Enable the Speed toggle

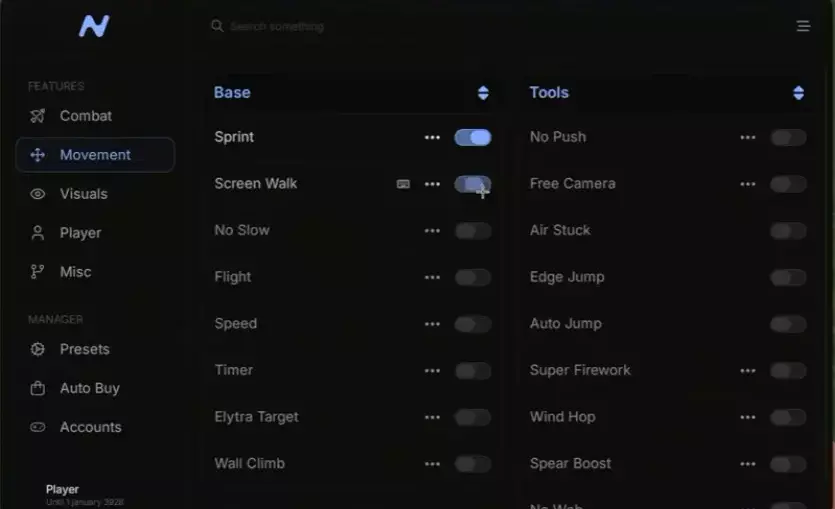(472, 324)
